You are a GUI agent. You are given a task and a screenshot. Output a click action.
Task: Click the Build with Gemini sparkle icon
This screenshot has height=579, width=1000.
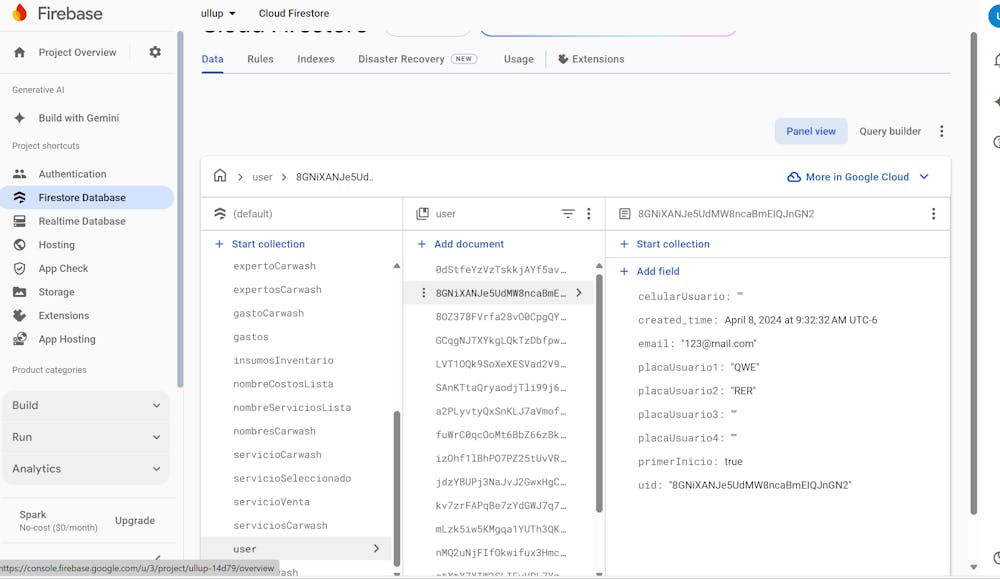[20, 118]
